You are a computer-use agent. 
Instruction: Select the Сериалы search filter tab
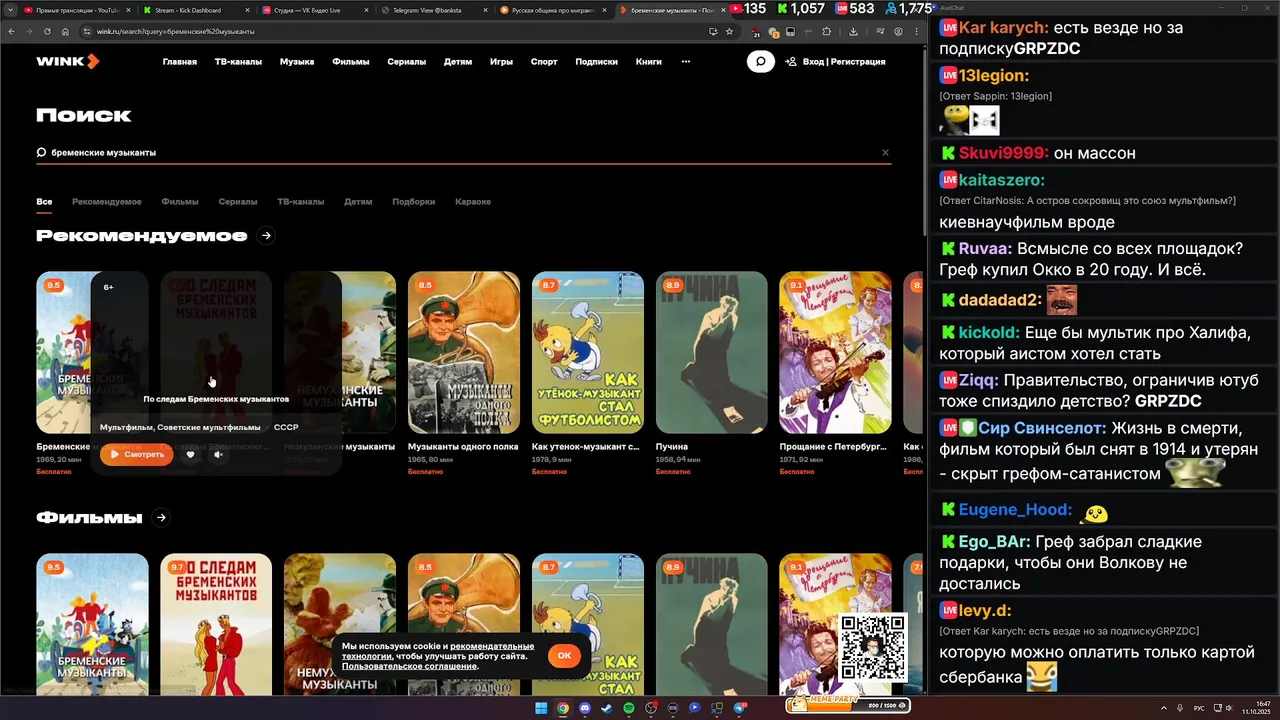coord(238,202)
